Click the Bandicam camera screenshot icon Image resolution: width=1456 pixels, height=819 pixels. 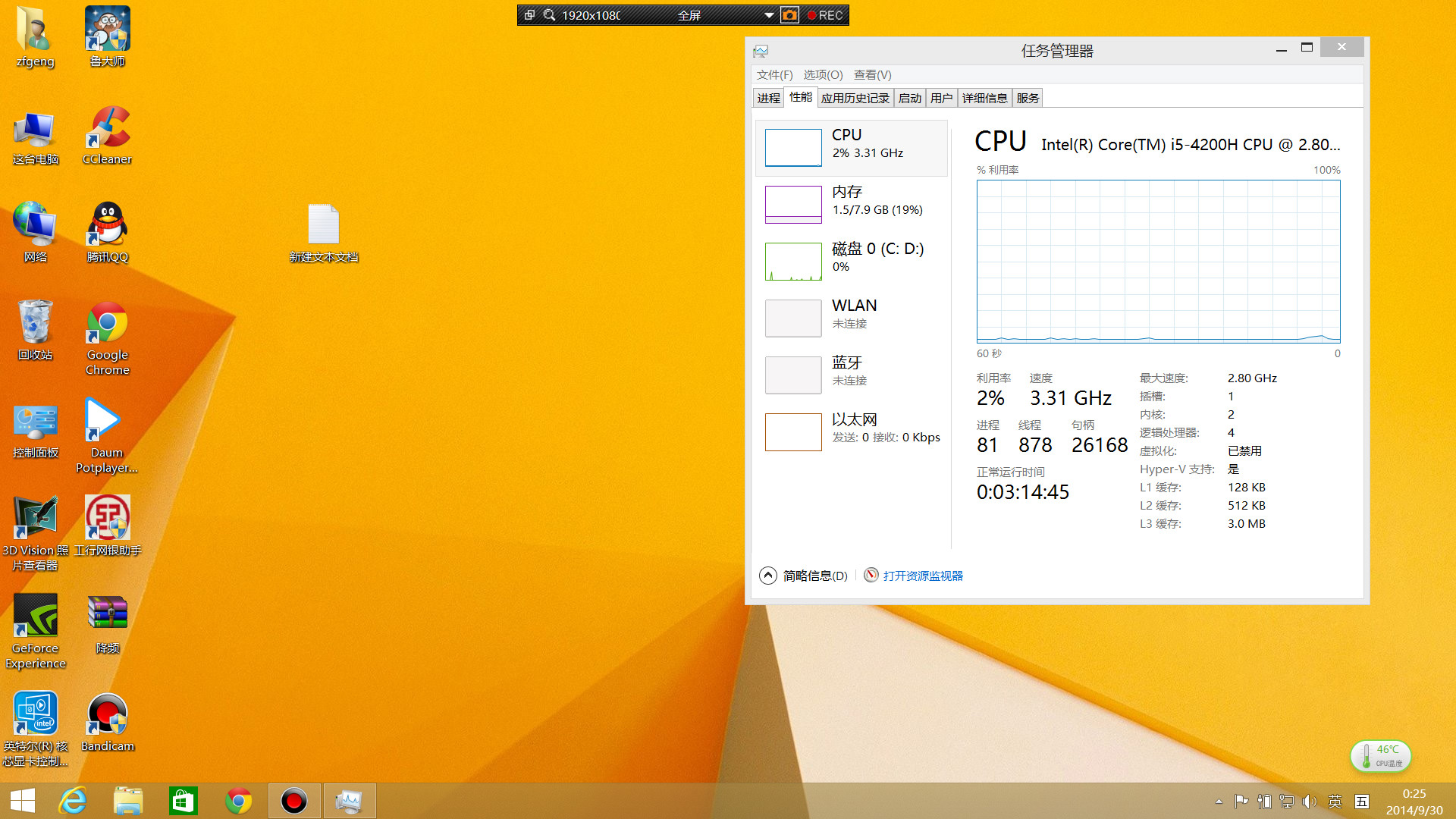point(789,15)
